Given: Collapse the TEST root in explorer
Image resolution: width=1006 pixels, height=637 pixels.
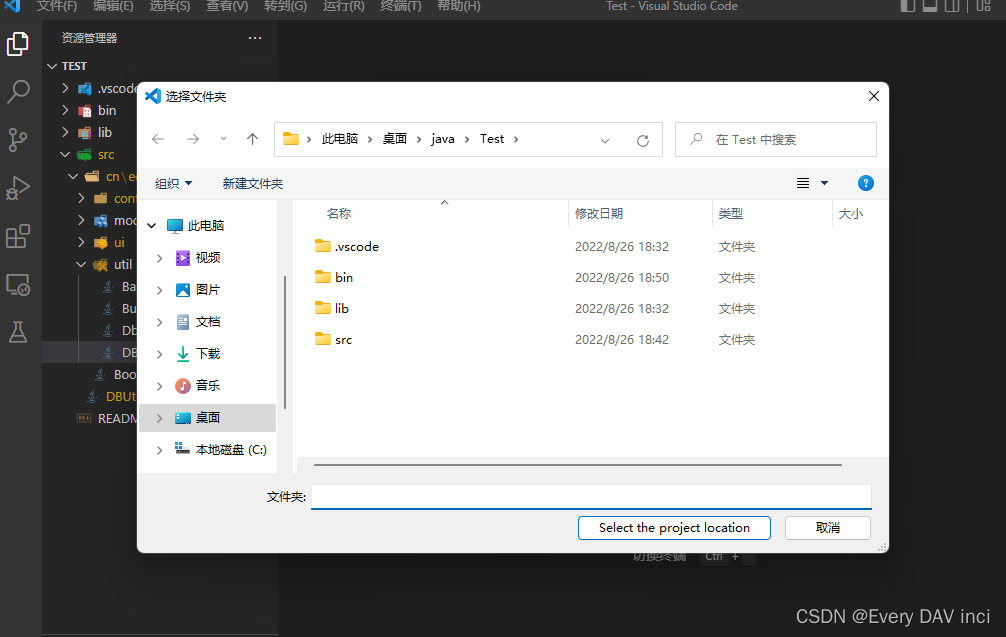Looking at the screenshot, I should [52, 66].
